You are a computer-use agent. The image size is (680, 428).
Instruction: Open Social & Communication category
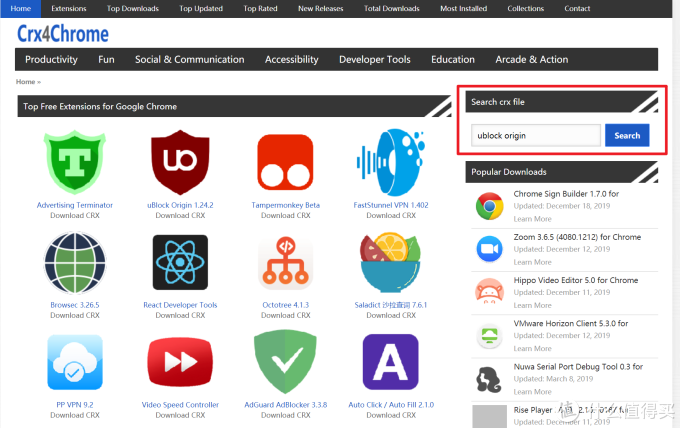(190, 59)
